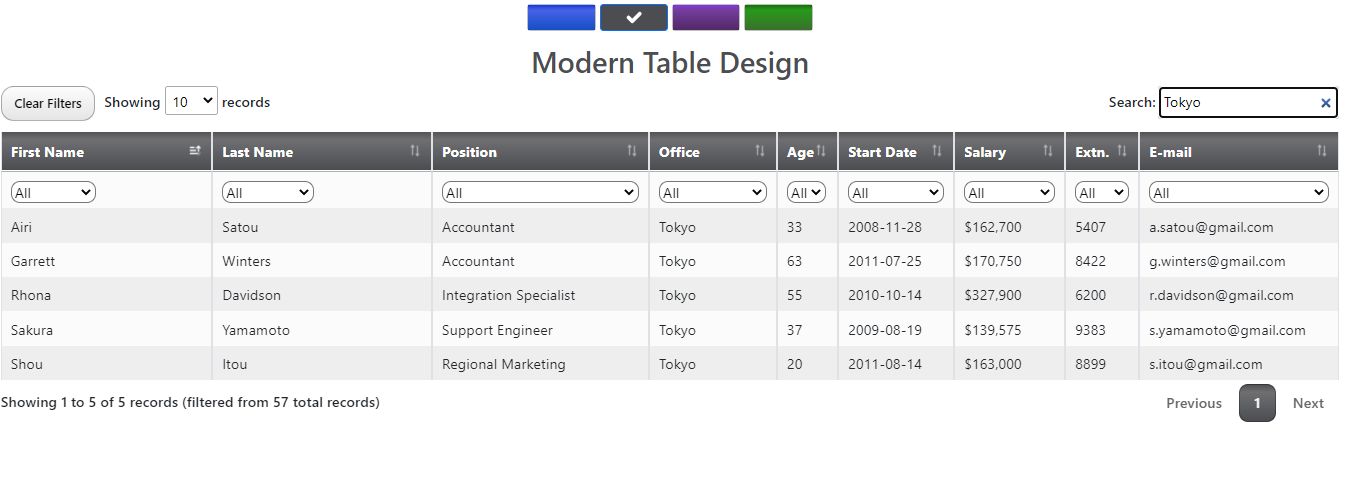Expand the Office column filter dropdown
Viewport: 1353px width, 498px height.
point(713,193)
